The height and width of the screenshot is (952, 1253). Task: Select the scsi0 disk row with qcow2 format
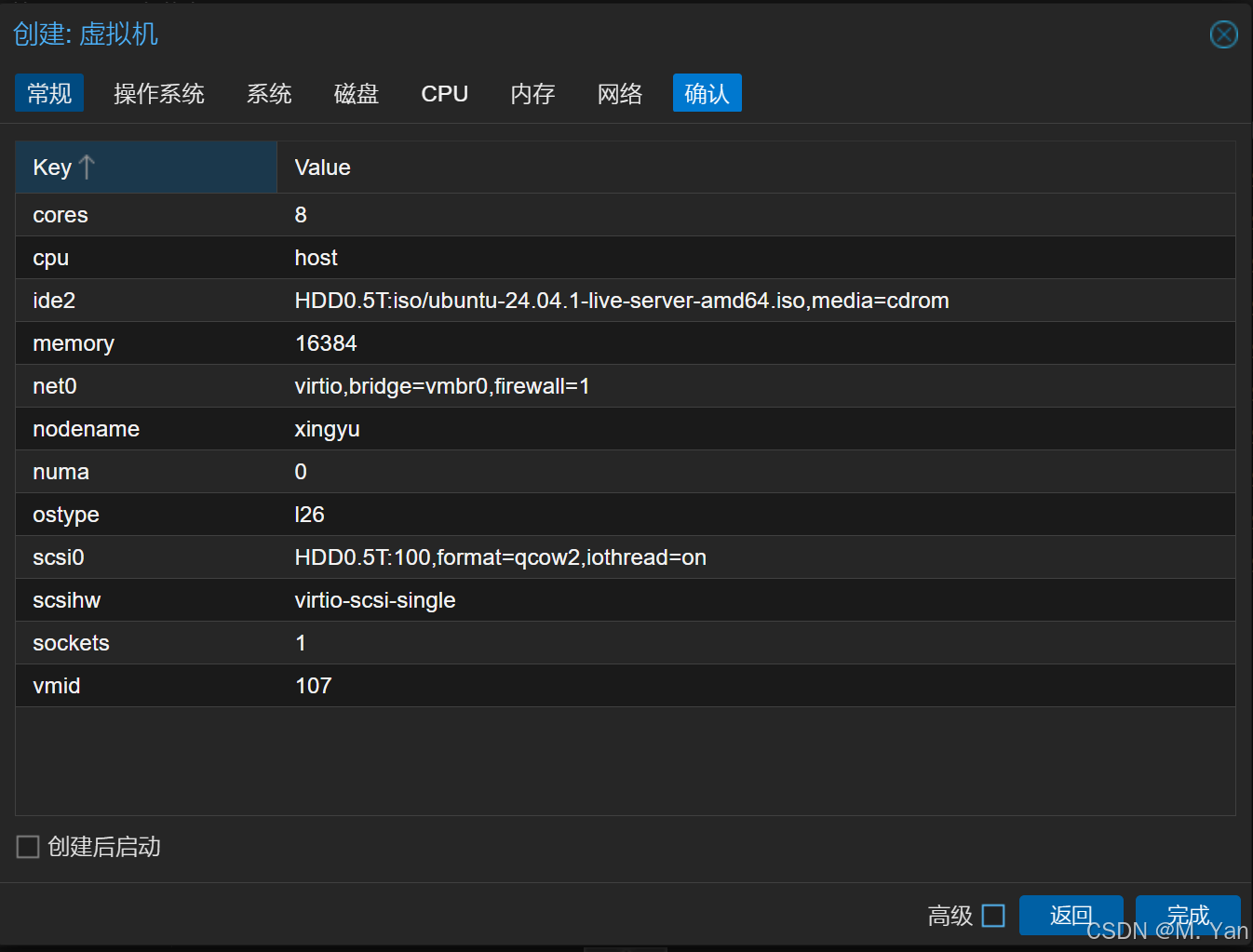(372, 557)
